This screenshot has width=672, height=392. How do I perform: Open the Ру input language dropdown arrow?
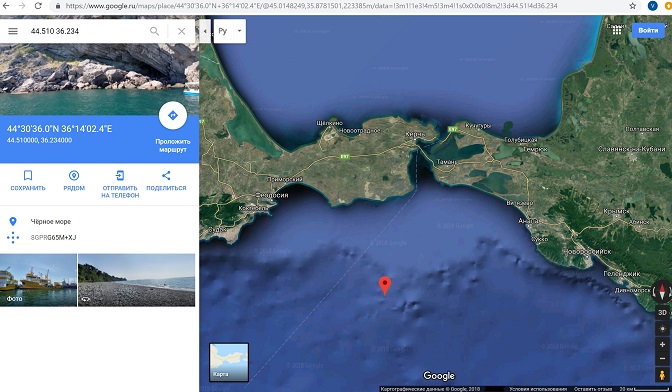[x=240, y=31]
